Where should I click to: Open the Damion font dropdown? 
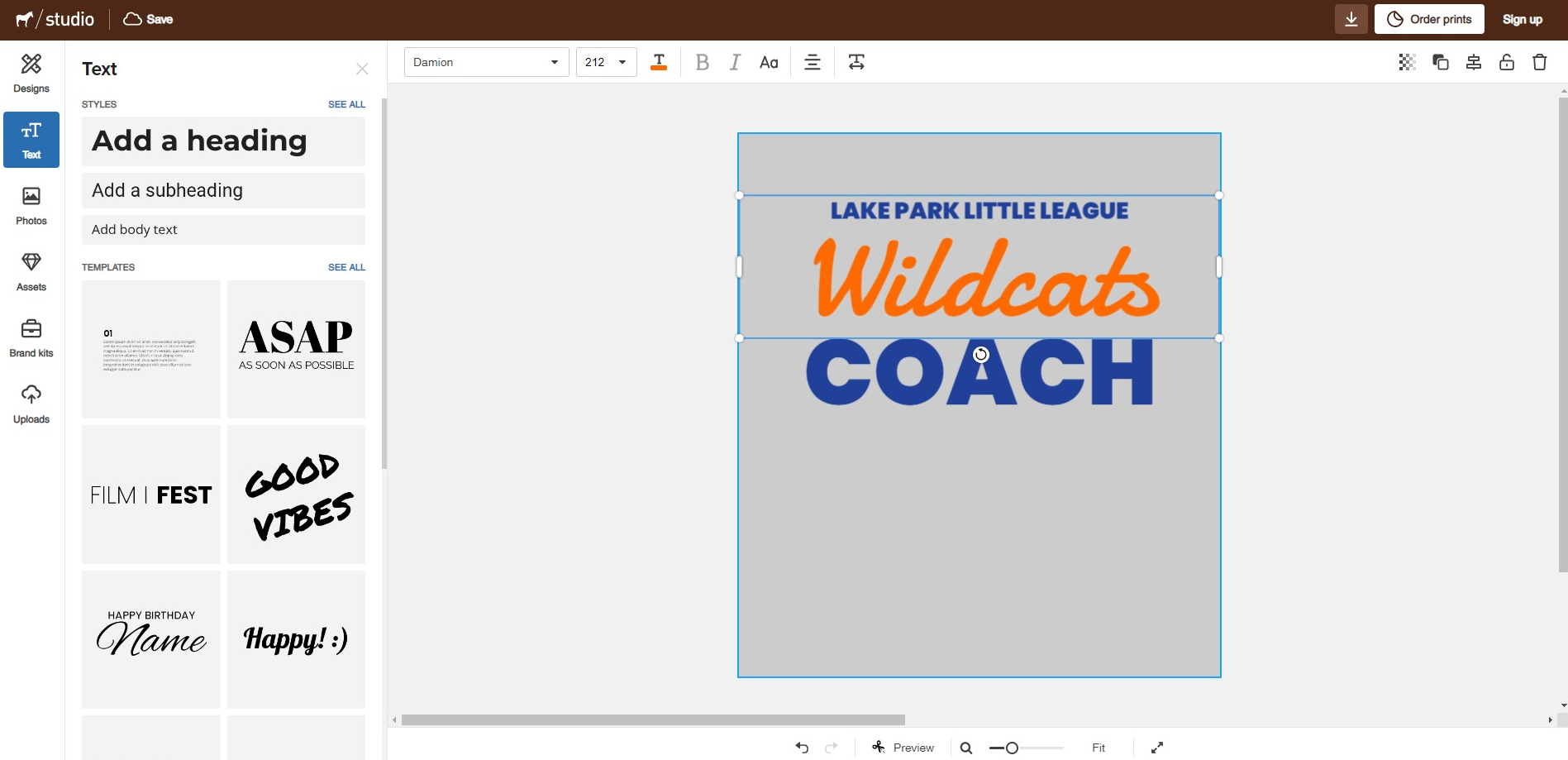tap(485, 61)
